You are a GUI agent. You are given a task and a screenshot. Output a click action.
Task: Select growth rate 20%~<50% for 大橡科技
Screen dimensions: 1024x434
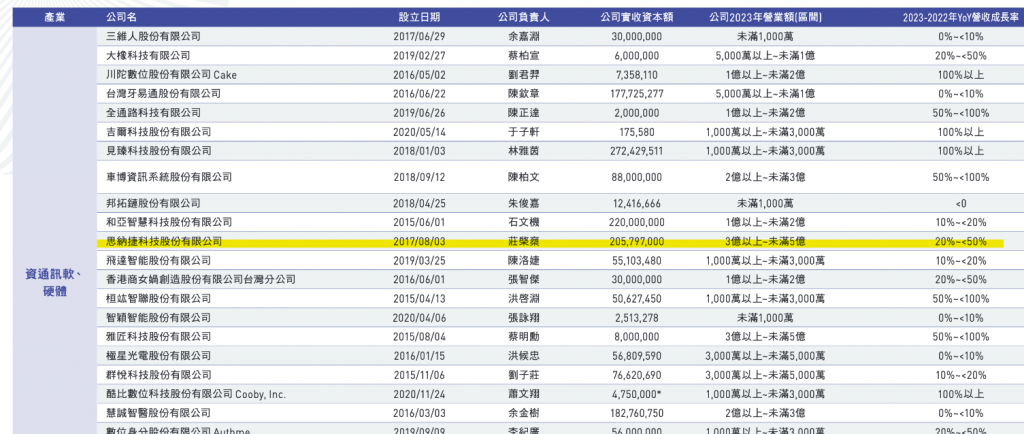click(x=961, y=55)
